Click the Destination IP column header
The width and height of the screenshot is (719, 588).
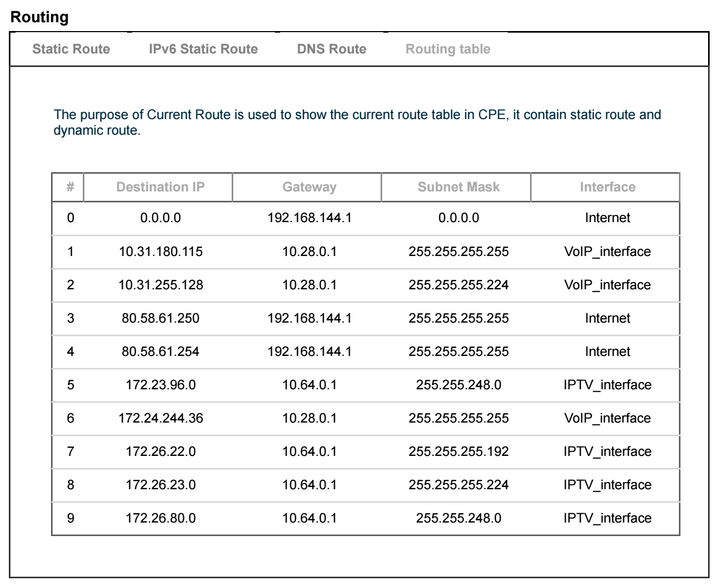click(x=160, y=187)
